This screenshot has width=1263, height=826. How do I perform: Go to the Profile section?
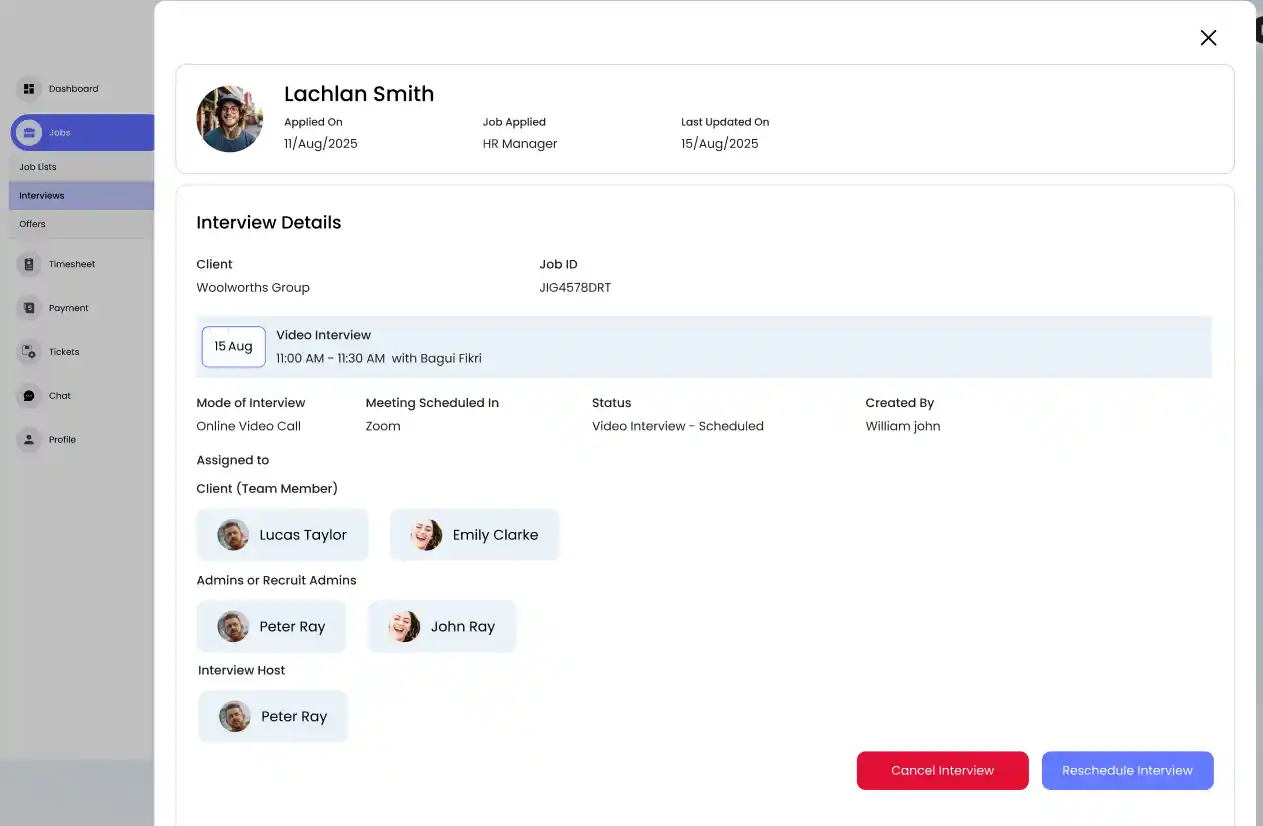click(62, 440)
